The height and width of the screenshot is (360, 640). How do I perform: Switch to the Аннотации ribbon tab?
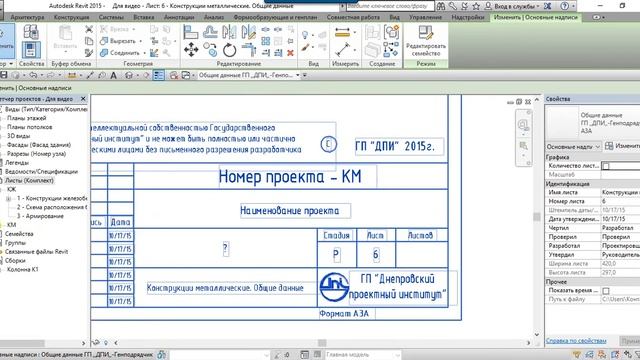(x=179, y=17)
